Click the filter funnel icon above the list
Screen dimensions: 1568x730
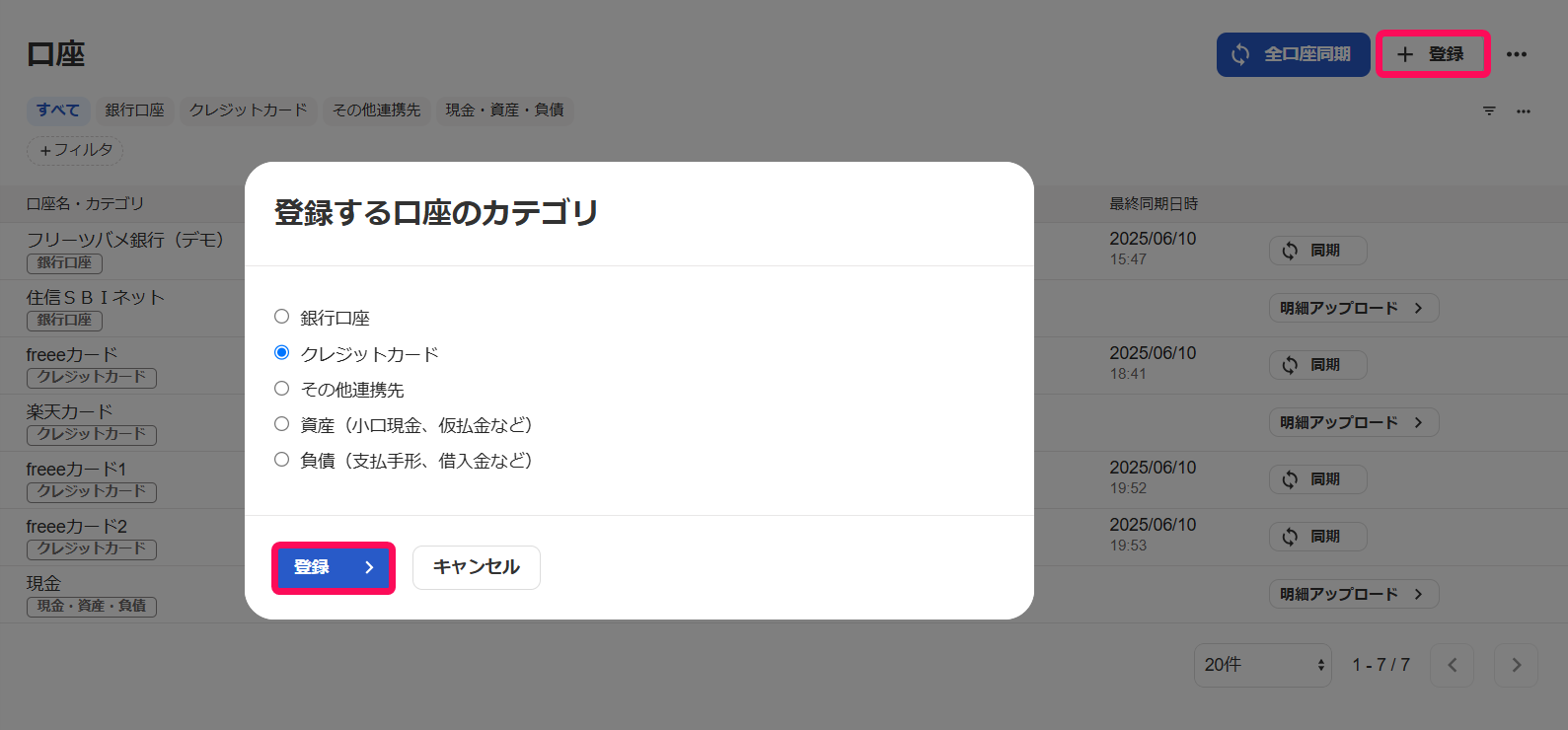point(1488,110)
